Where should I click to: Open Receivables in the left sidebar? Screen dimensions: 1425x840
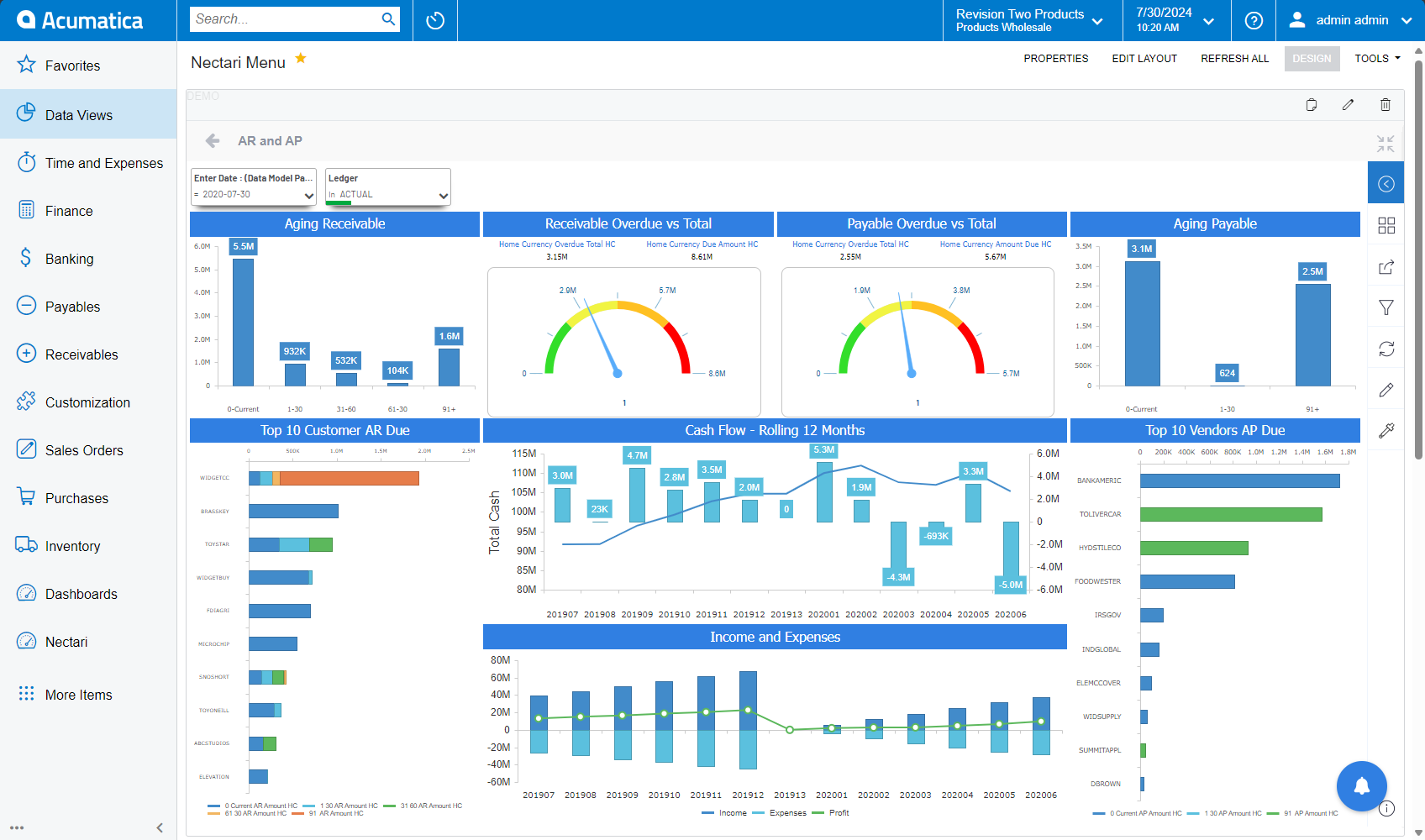pyautogui.click(x=82, y=354)
